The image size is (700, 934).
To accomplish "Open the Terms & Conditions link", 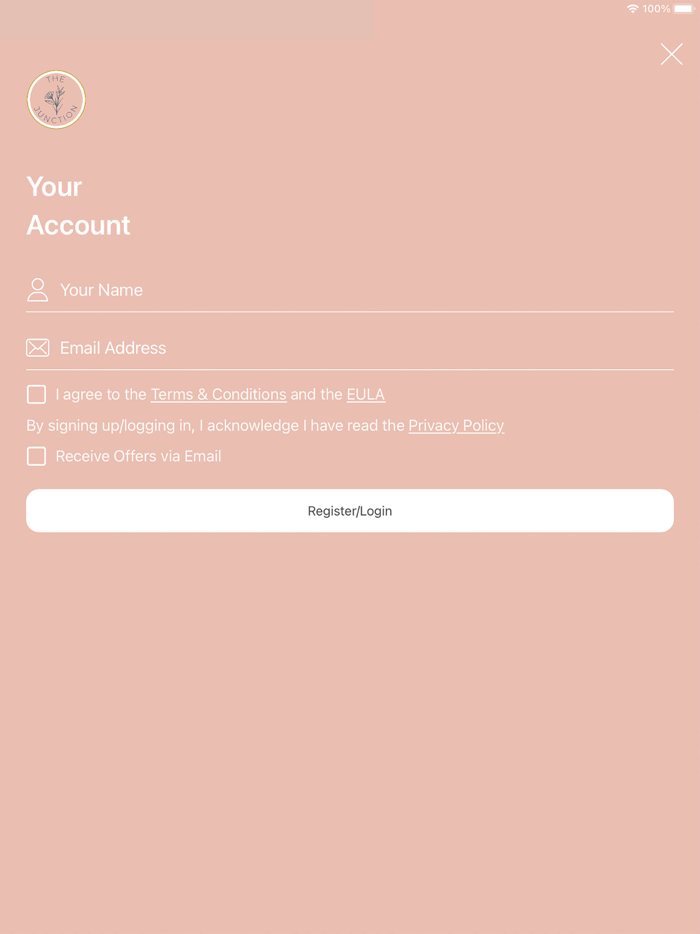I will pyautogui.click(x=218, y=394).
